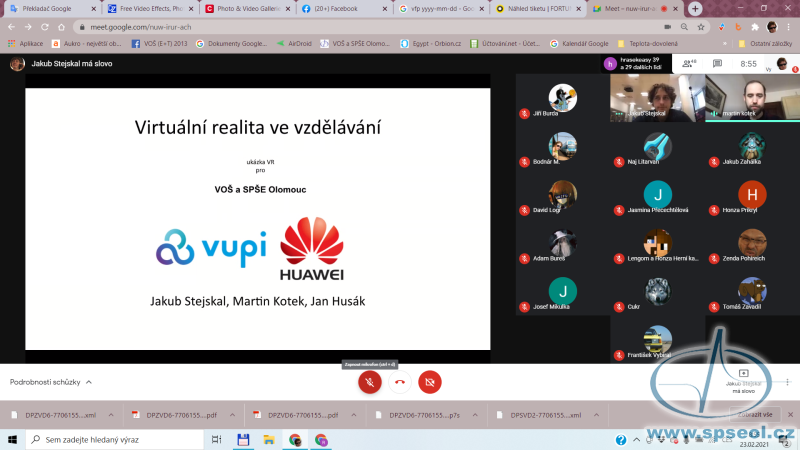Select Jiří Burda's participant avatar
The height and width of the screenshot is (450, 800).
[563, 97]
